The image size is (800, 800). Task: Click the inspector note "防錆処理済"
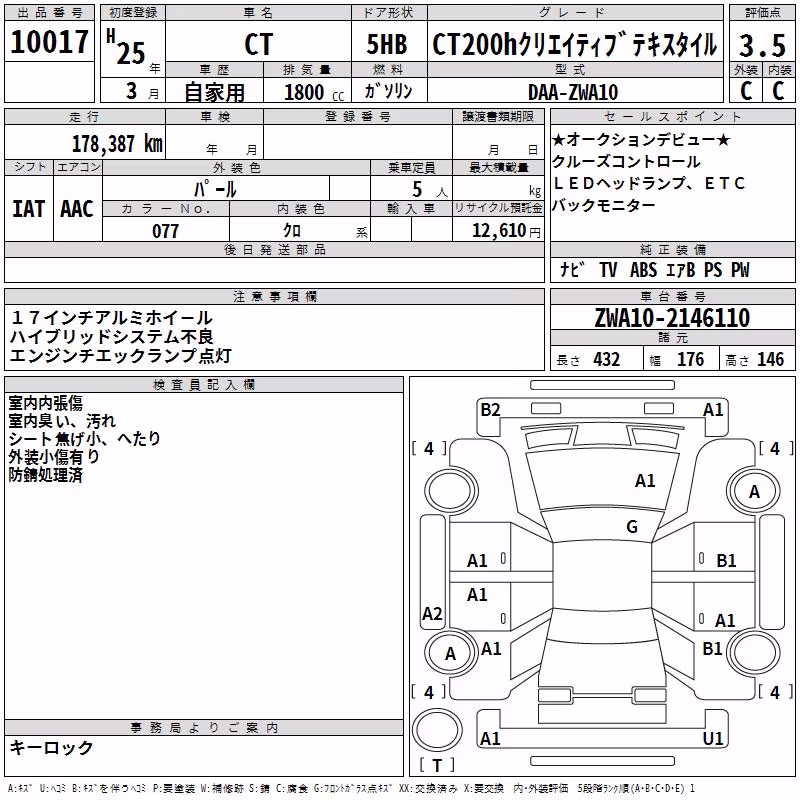(x=45, y=475)
